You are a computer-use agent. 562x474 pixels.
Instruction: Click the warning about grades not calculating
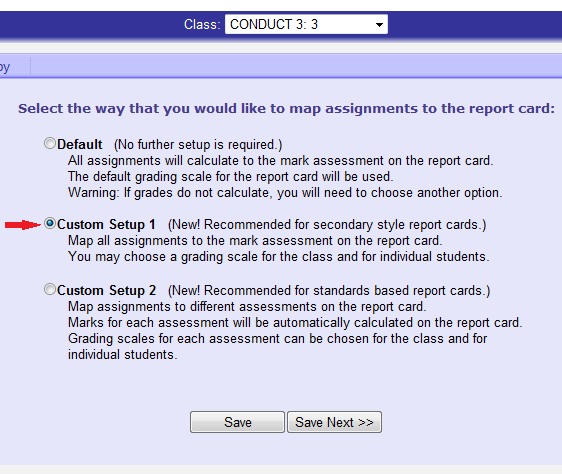click(285, 193)
